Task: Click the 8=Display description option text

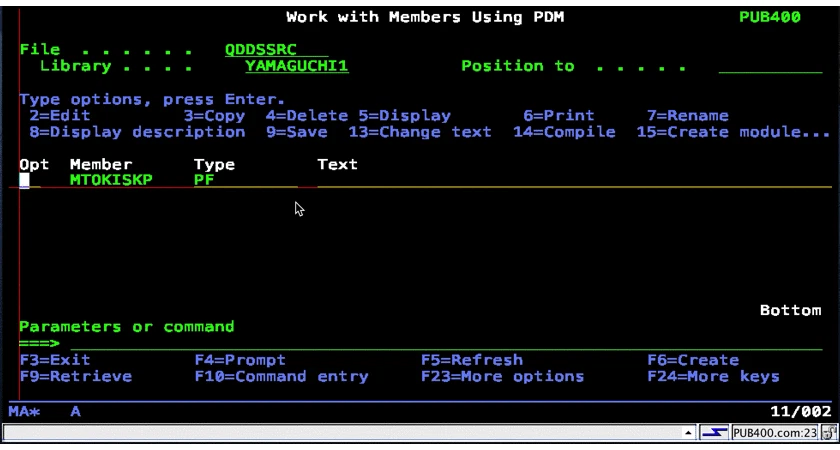Action: [137, 132]
